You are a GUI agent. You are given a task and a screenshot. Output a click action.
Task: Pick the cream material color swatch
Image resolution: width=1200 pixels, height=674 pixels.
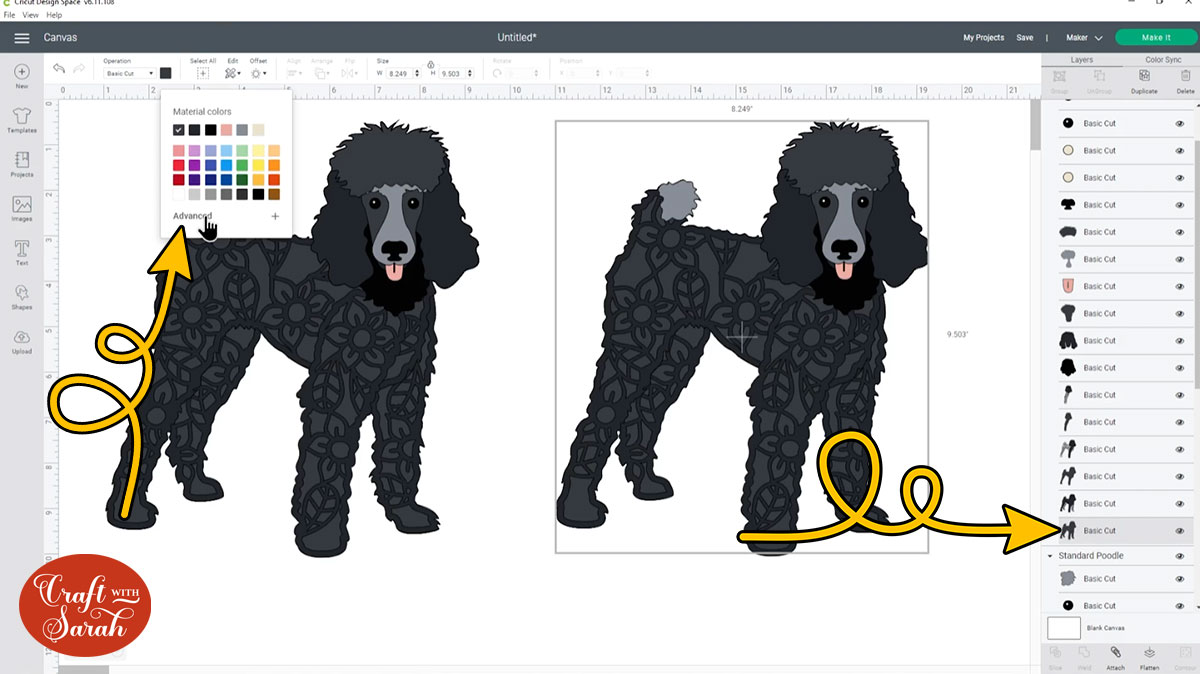pos(258,130)
